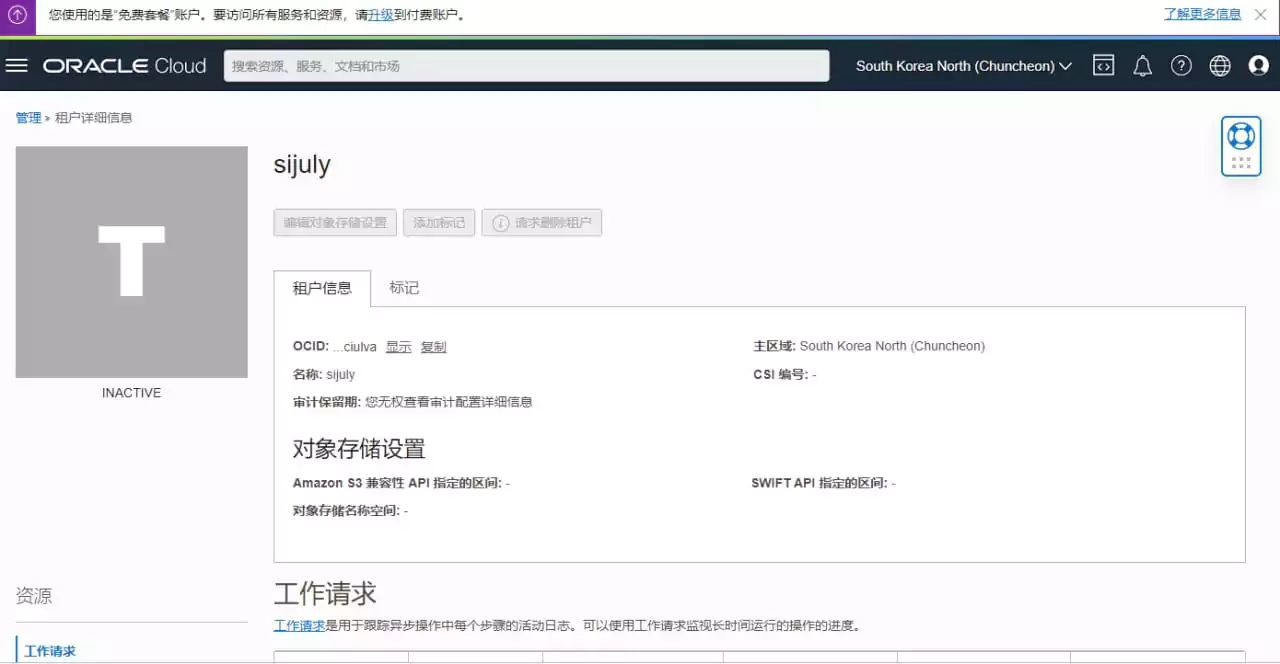This screenshot has width=1280, height=664.
Task: Follow the 升级 upgrade link
Action: pos(381,15)
